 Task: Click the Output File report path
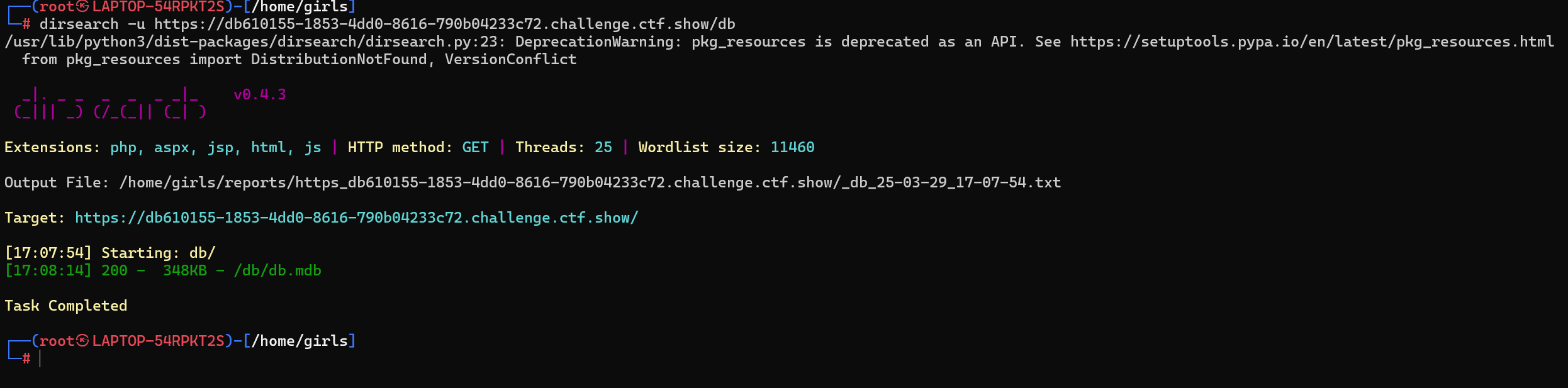click(590, 183)
